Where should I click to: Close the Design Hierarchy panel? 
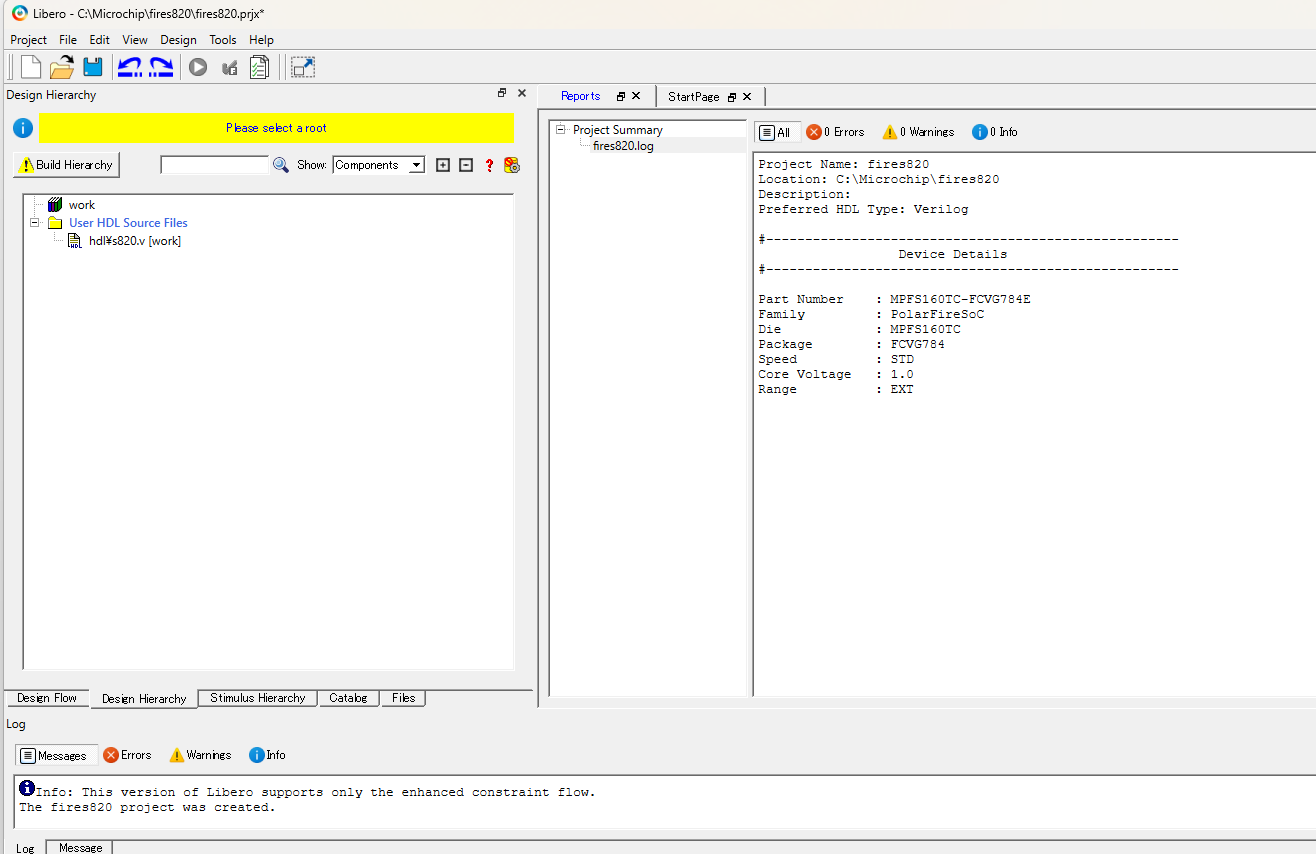click(521, 93)
